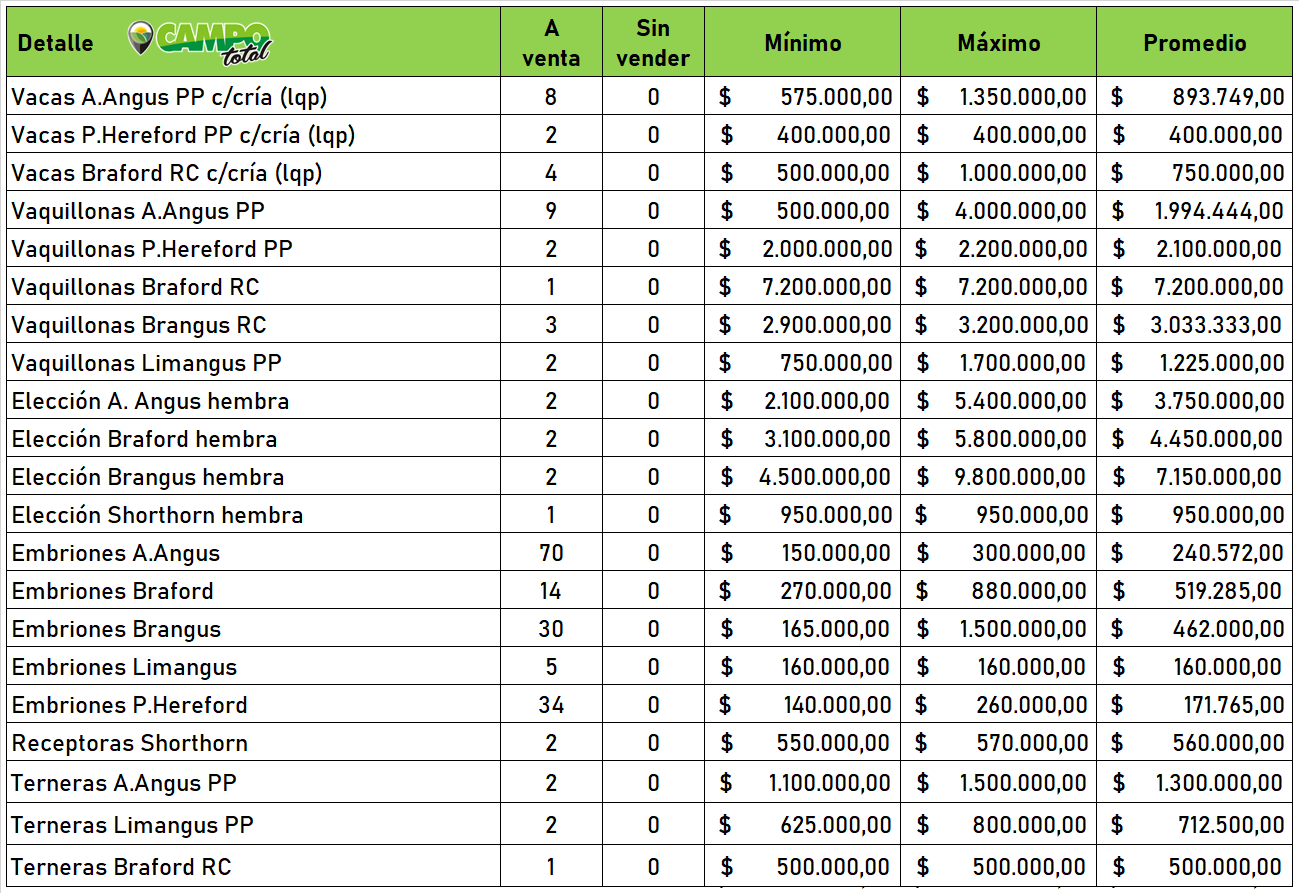
Task: Click the Receptoras Shorthorn row label
Action: click(x=130, y=743)
